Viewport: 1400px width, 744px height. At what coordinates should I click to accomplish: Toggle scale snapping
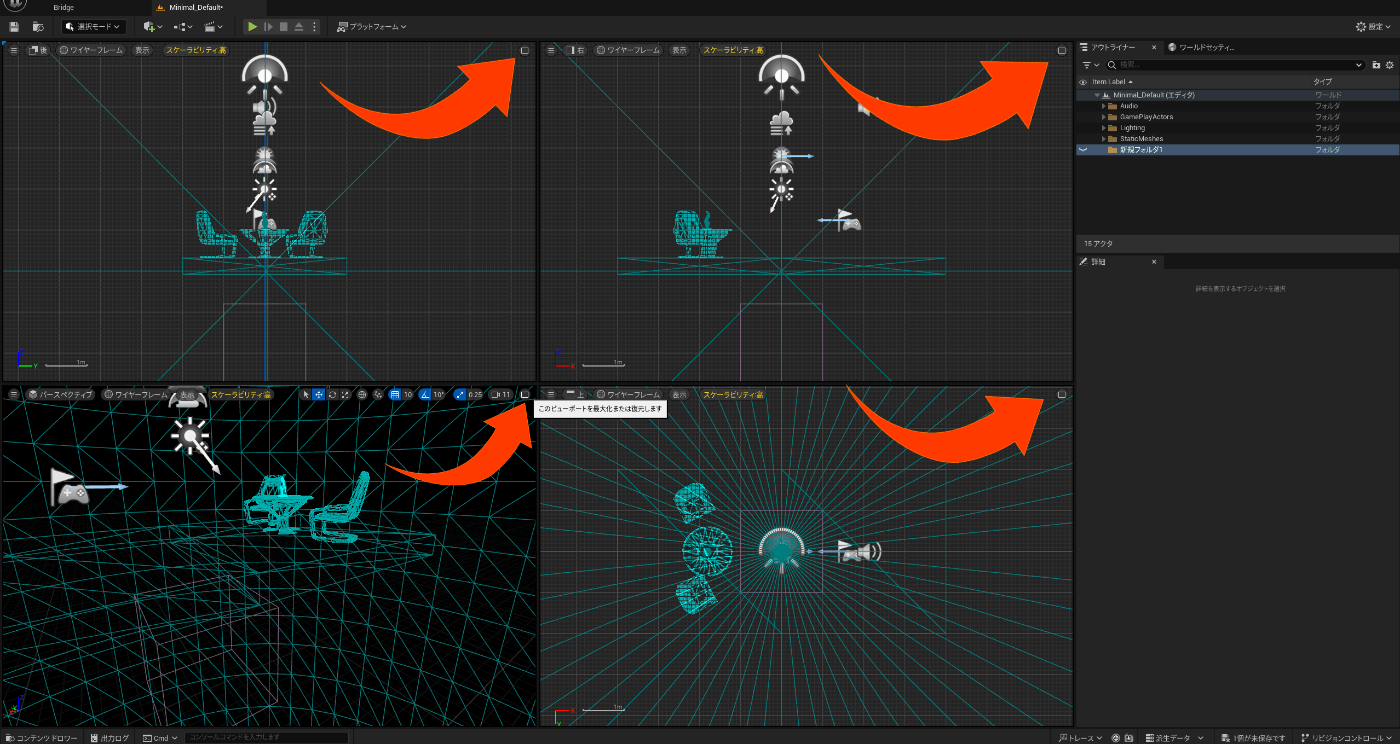[x=460, y=395]
